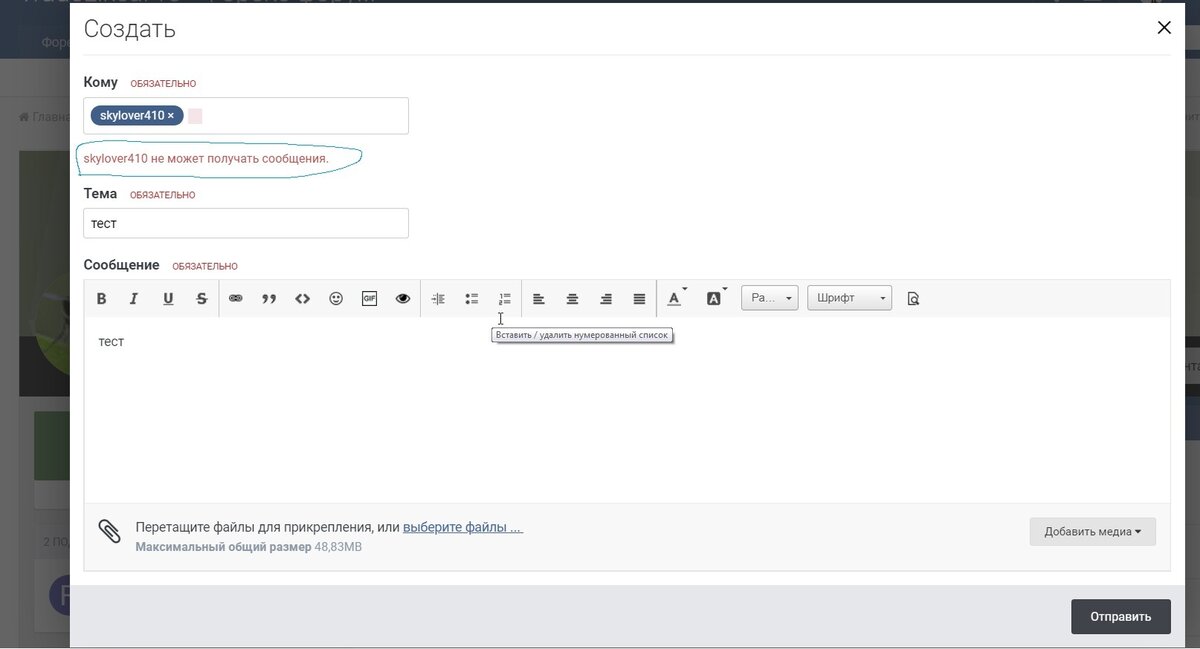1200x649 pixels.
Task: Click the indent icon in toolbar
Action: 438,298
